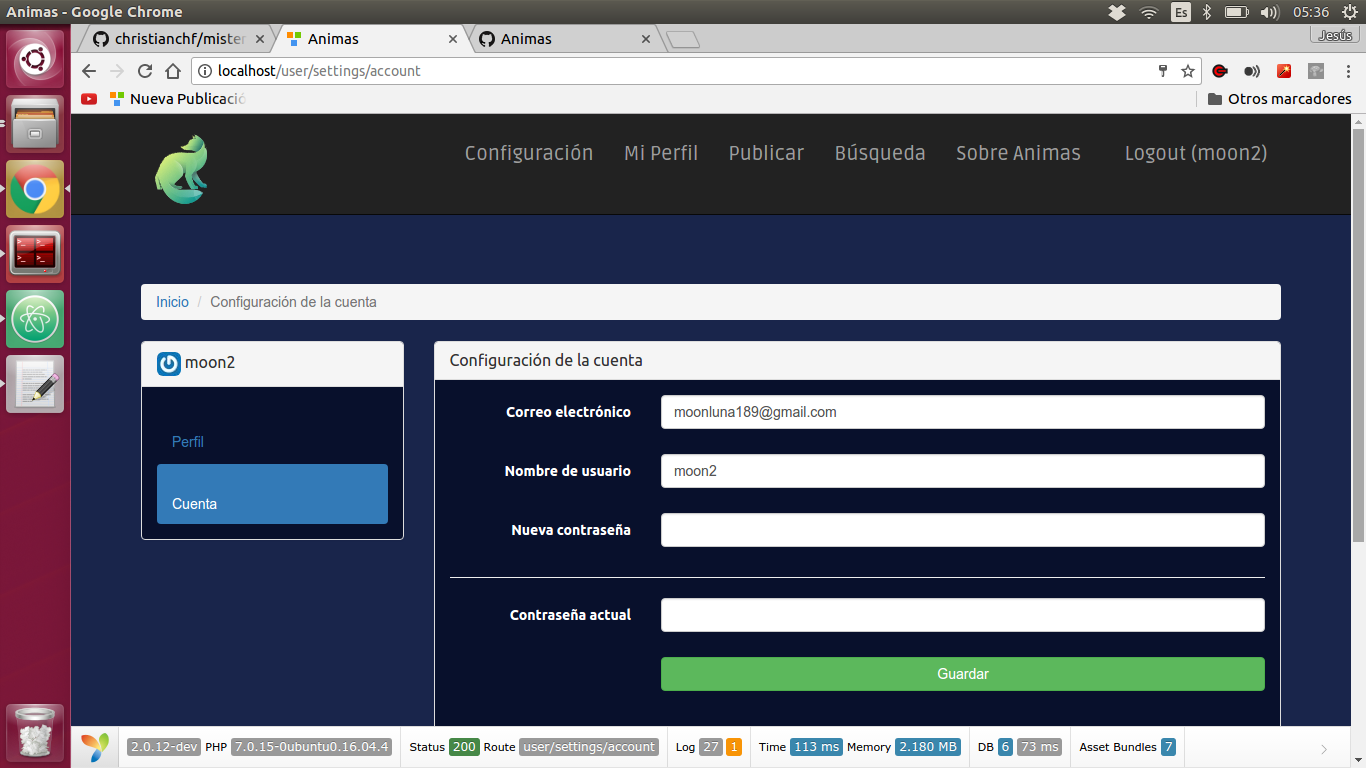Click the Jesús Chrome profile button
The width and height of the screenshot is (1366, 768).
click(x=1335, y=35)
